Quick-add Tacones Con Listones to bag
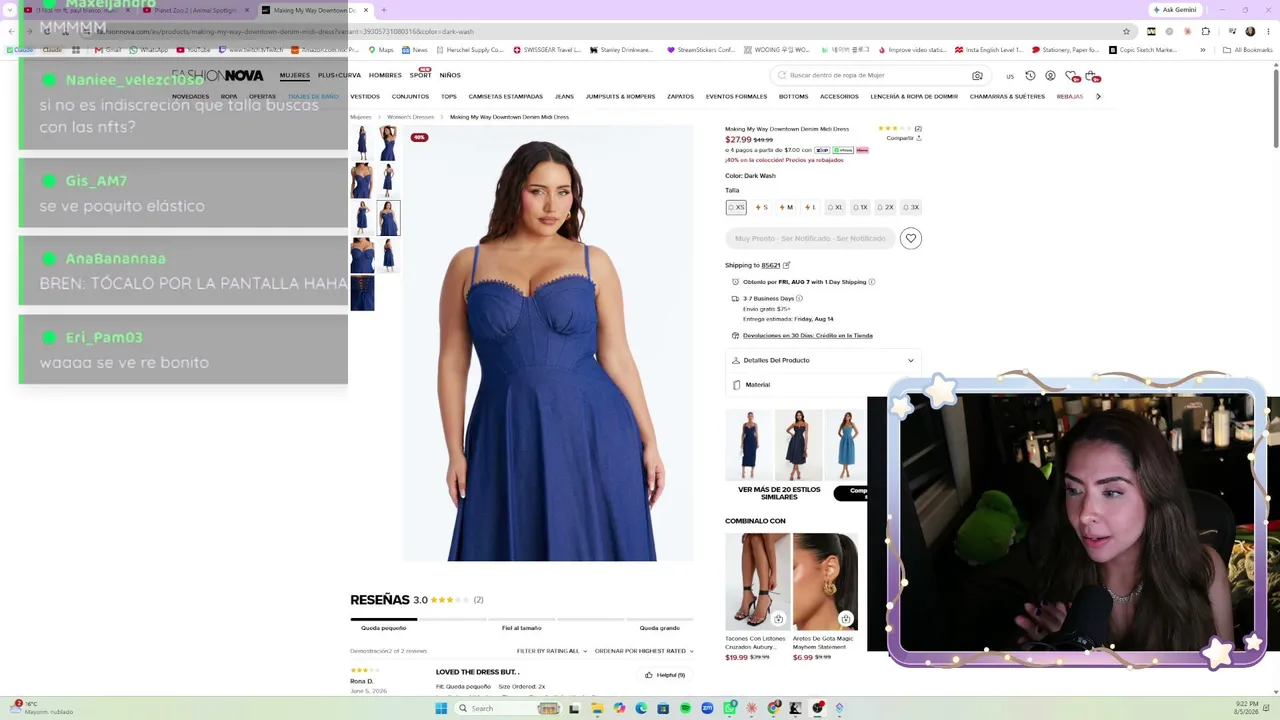This screenshot has width=1280, height=720. [x=778, y=619]
